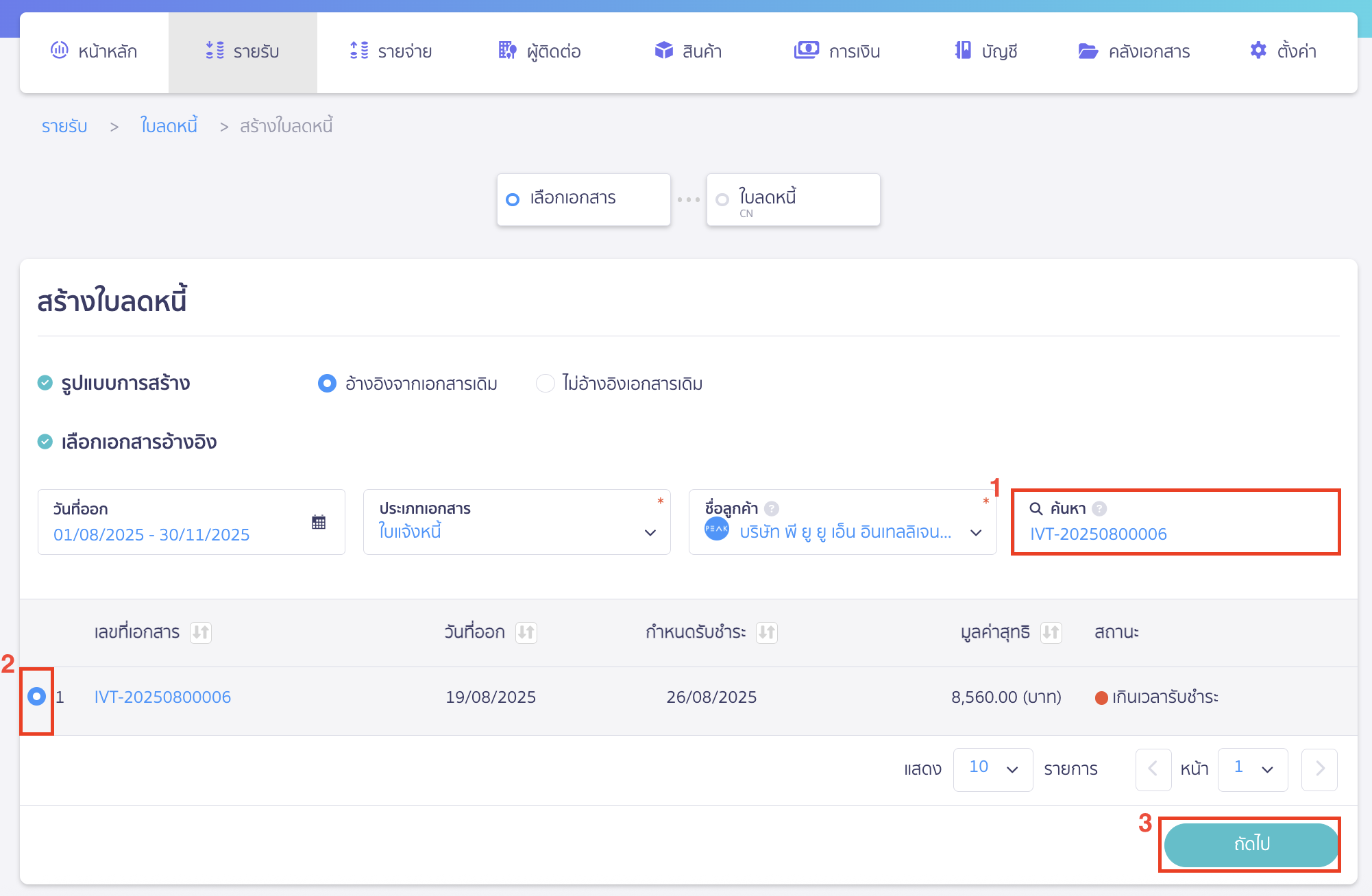Click the gear icon for ตั้งค่า
Image resolution: width=1372 pixels, height=896 pixels.
coord(1258,51)
